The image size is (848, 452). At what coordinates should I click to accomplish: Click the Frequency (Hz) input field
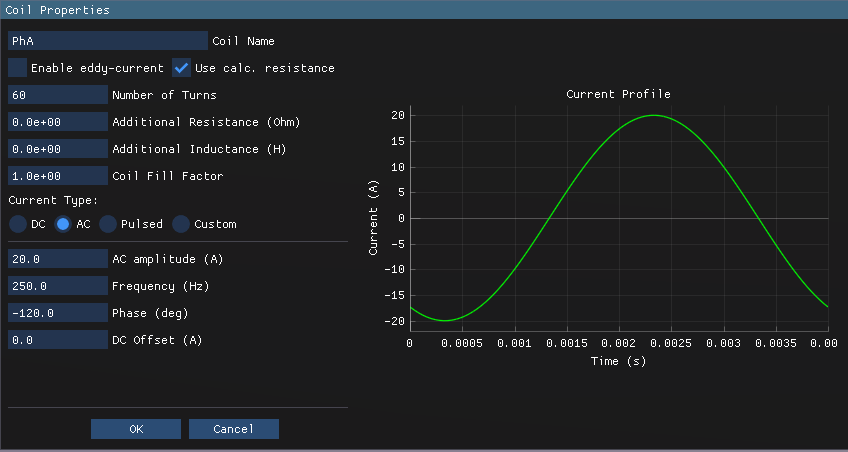(57, 286)
